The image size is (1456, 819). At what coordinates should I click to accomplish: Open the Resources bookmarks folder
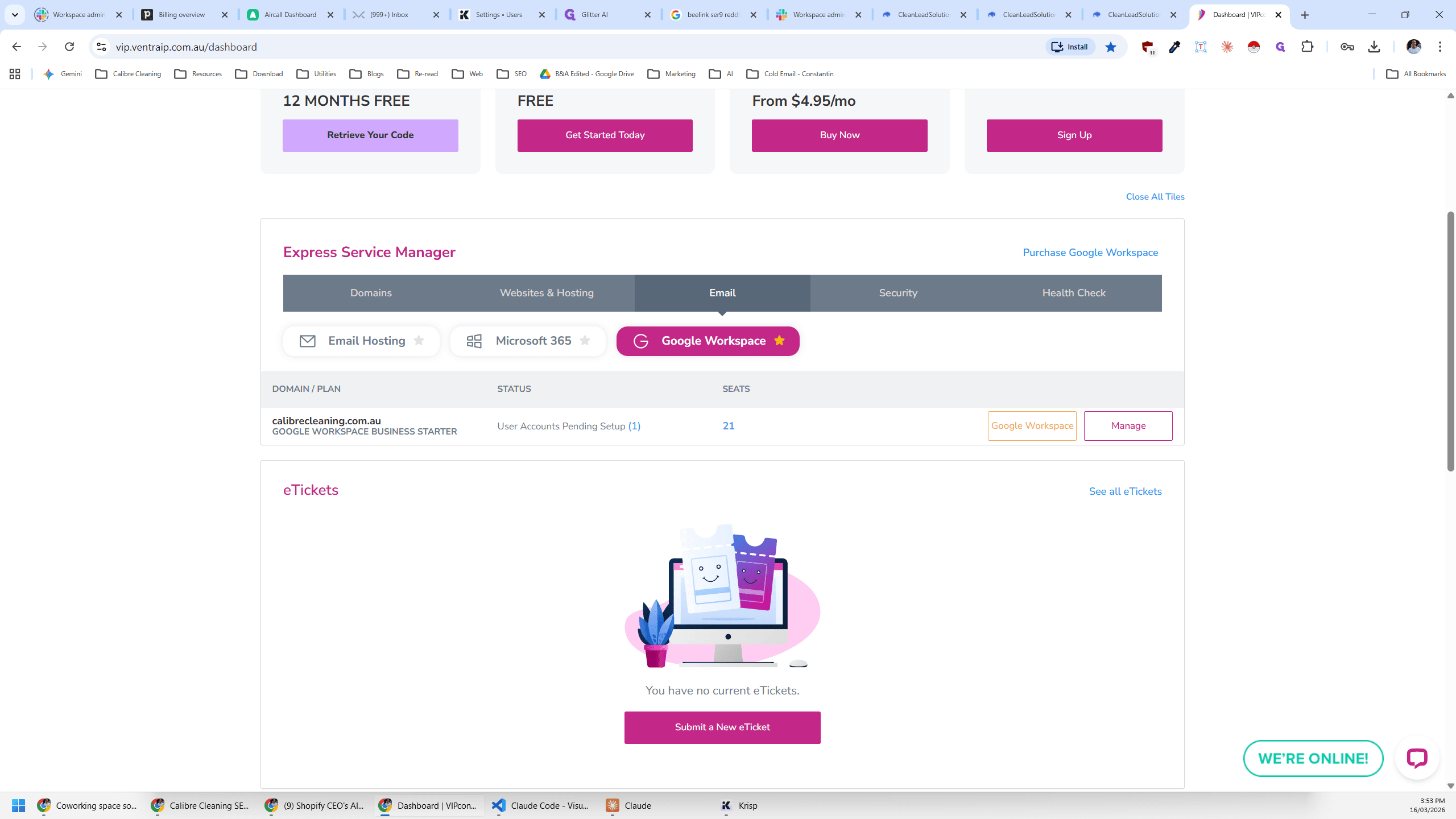coord(198,74)
